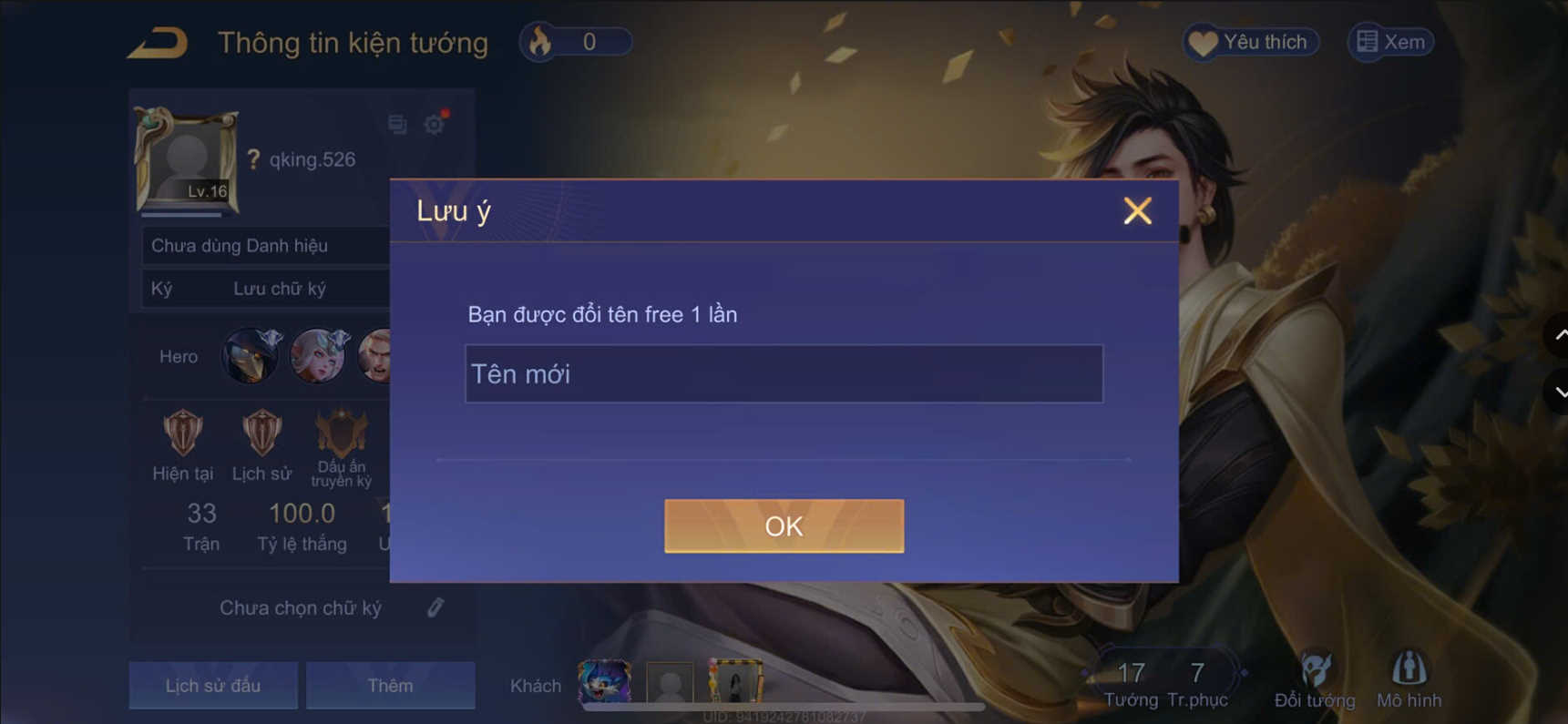The width and height of the screenshot is (1568, 724).
Task: Open the Xem list button
Action: point(1390,42)
